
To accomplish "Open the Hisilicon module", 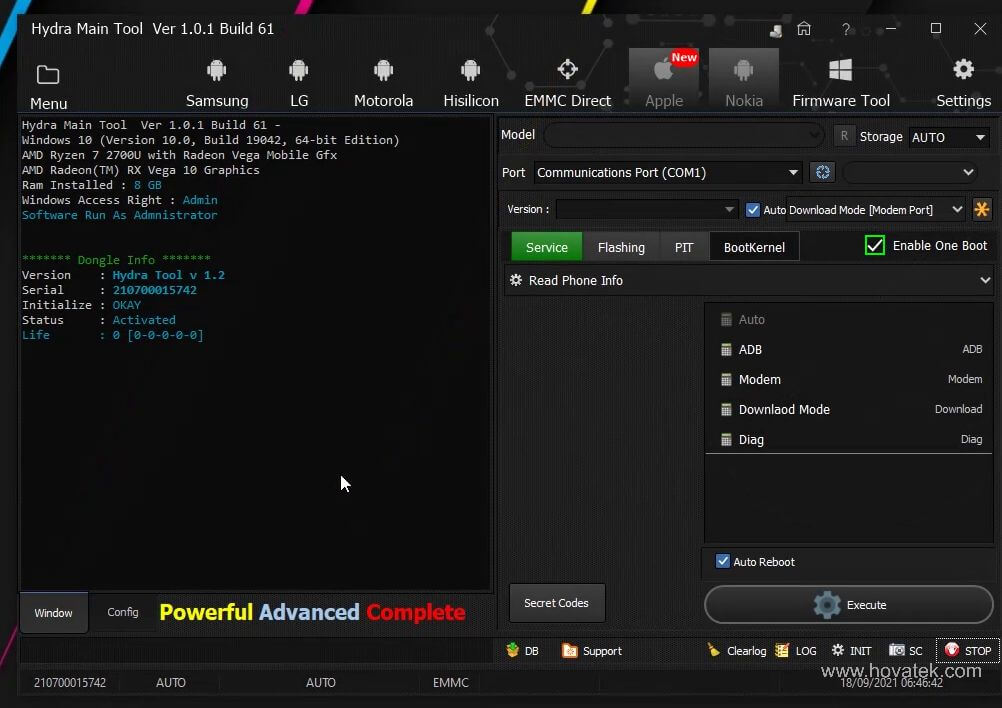I will (470, 82).
